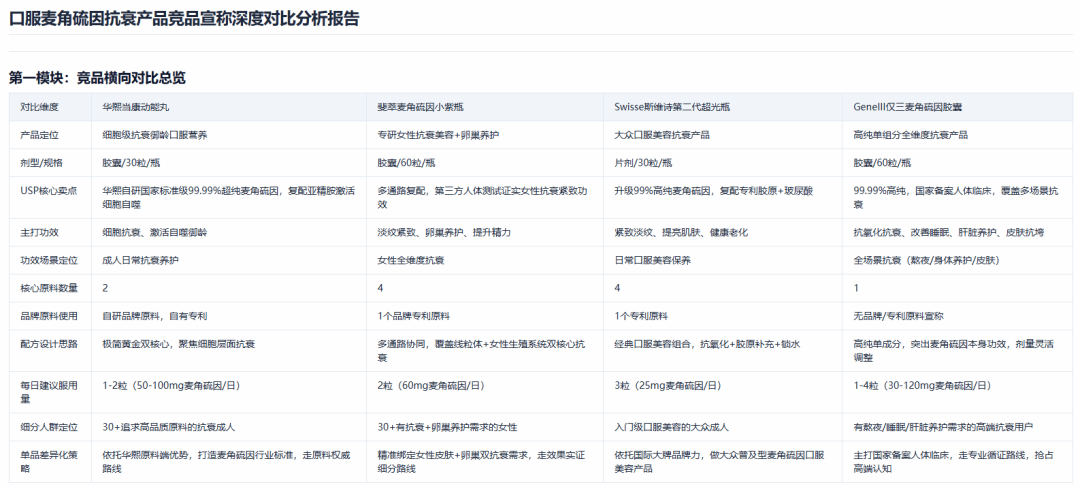Select the cell starting "高纯单成分，突出麦角硫因"

pos(956,351)
